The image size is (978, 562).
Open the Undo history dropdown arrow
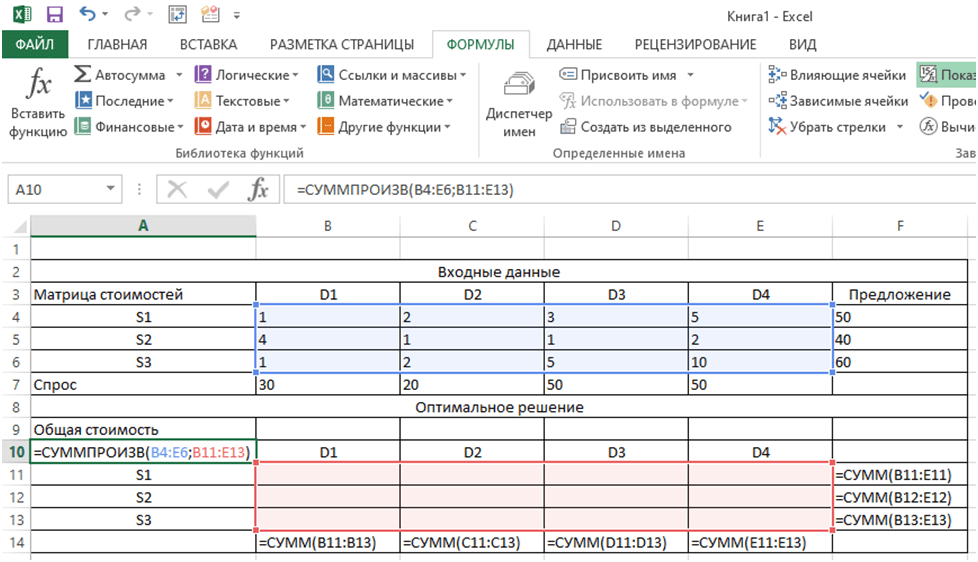click(x=104, y=14)
